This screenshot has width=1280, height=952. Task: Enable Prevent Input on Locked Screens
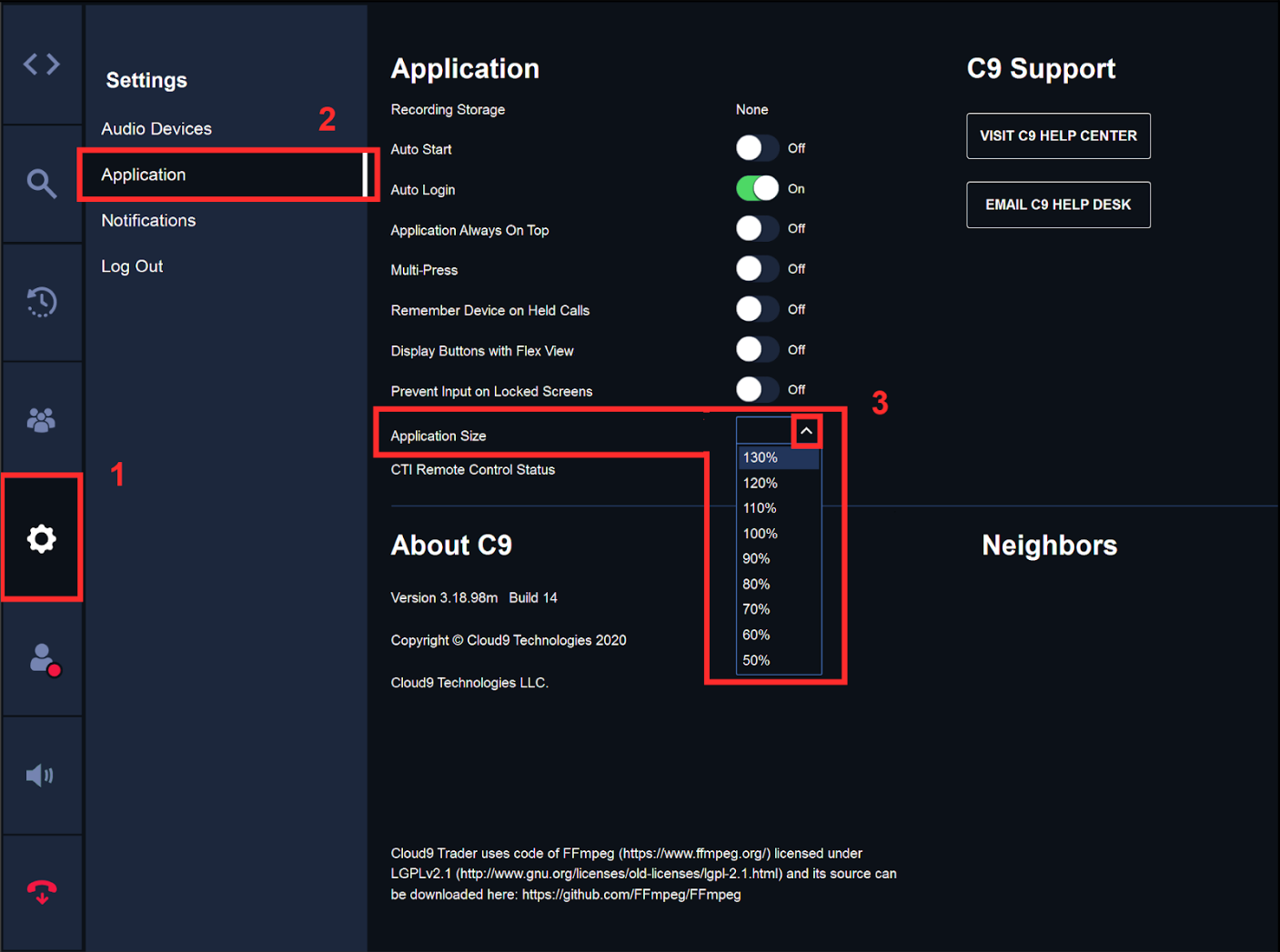pos(757,389)
